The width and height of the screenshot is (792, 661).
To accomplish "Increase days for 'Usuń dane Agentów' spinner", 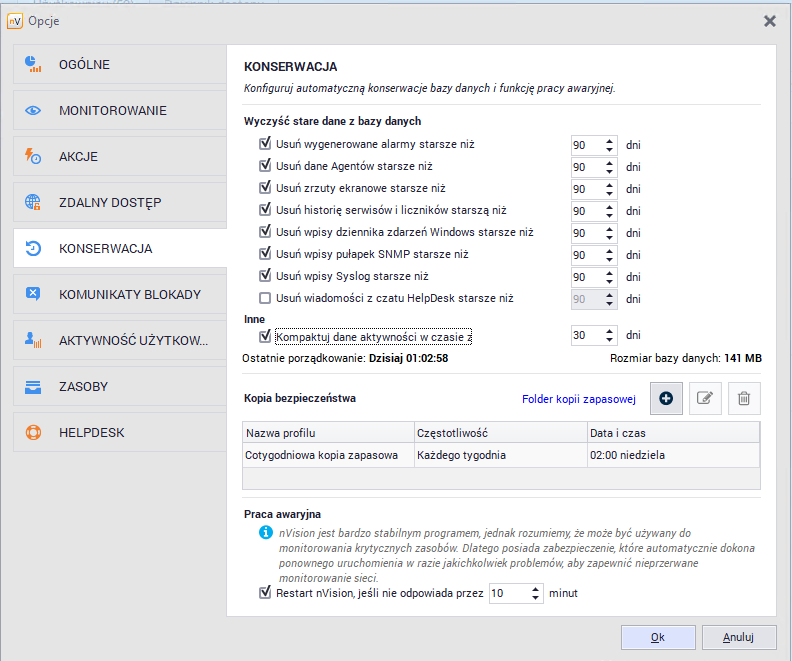I will (609, 162).
